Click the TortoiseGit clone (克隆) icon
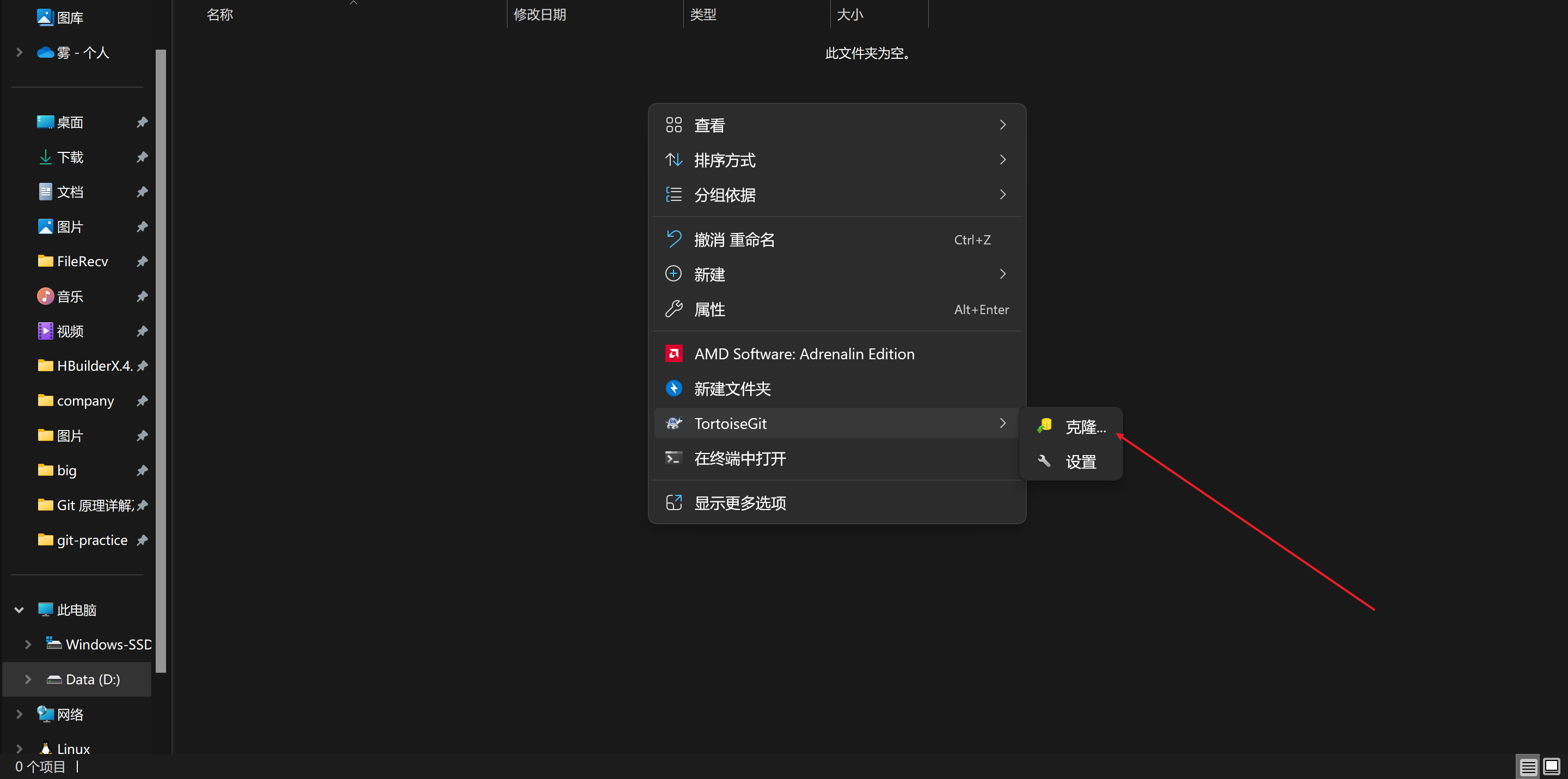Image resolution: width=1568 pixels, height=779 pixels. (x=1045, y=426)
